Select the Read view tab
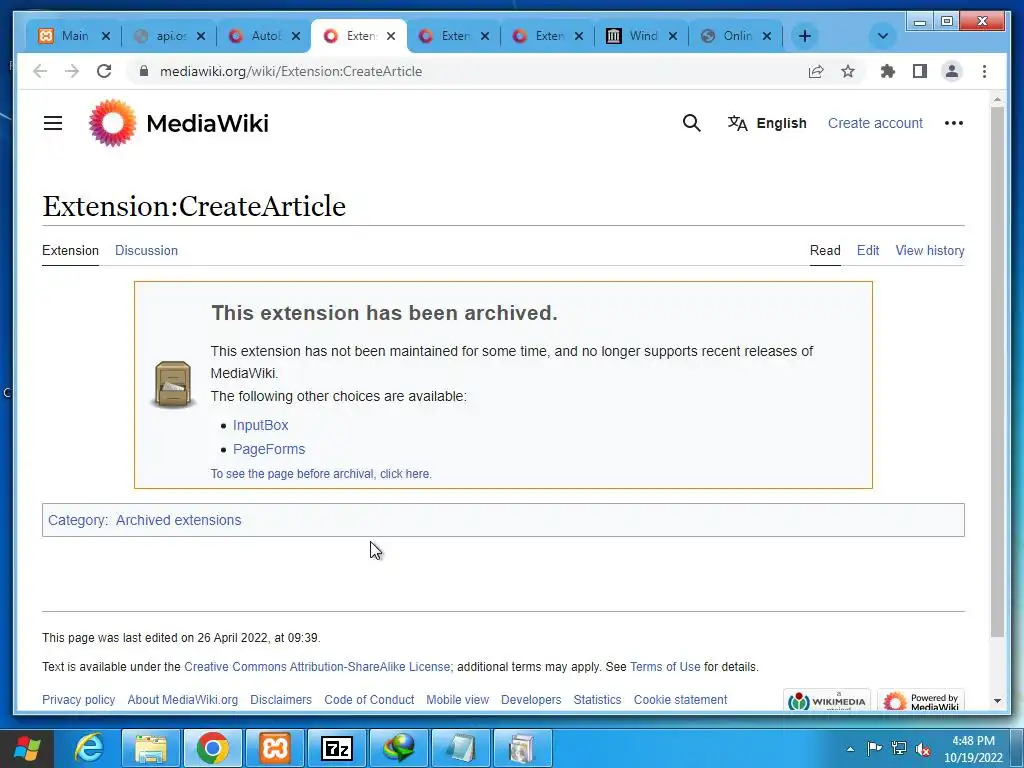 pyautogui.click(x=825, y=250)
